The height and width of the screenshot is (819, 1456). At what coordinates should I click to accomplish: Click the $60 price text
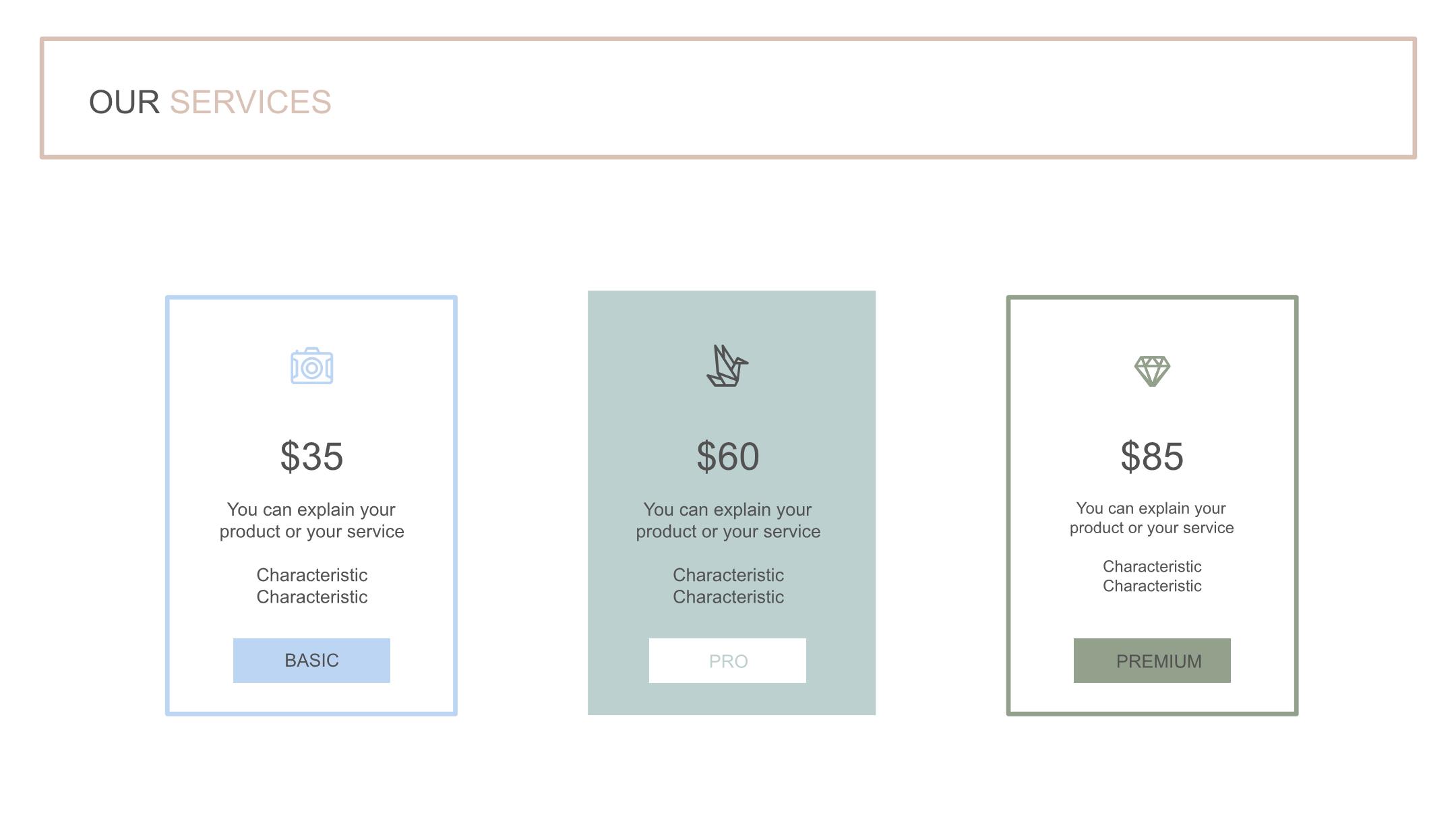tap(728, 456)
